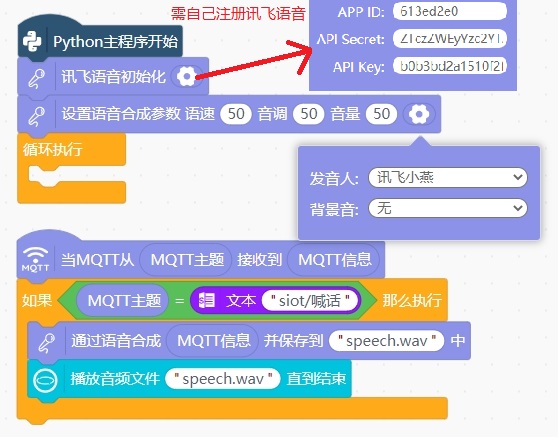Edit speech.wav filename in 通过语音合成 block
This screenshot has width=558, height=437.
click(x=386, y=341)
